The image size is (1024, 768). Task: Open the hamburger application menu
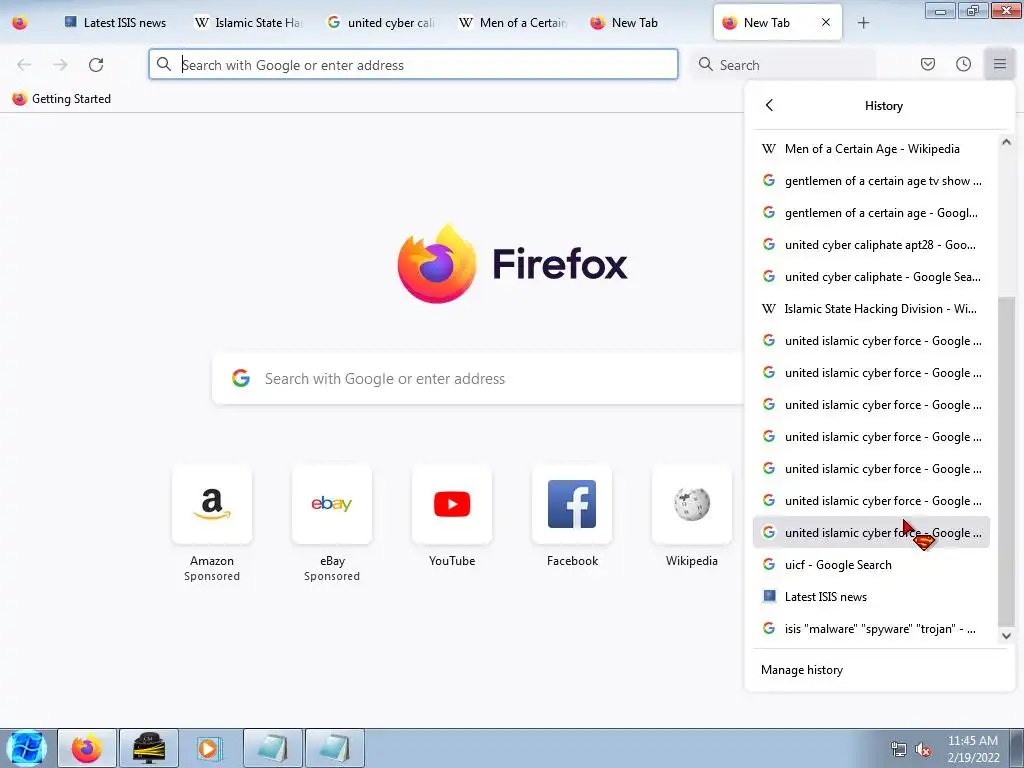click(x=1000, y=64)
